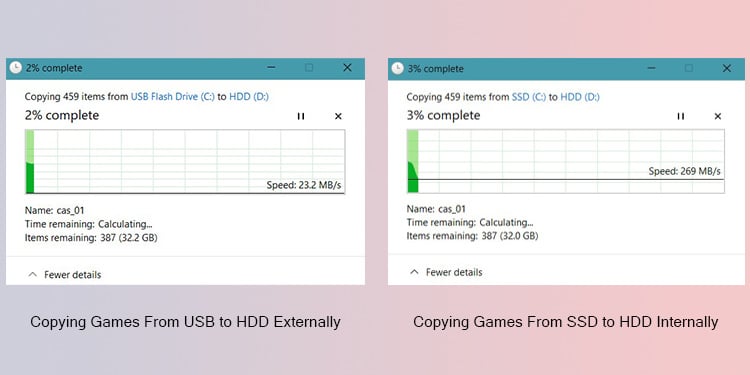This screenshot has height=375, width=750.
Task: Collapse Fewer details in the 2% complete dialog
Action: [65, 275]
